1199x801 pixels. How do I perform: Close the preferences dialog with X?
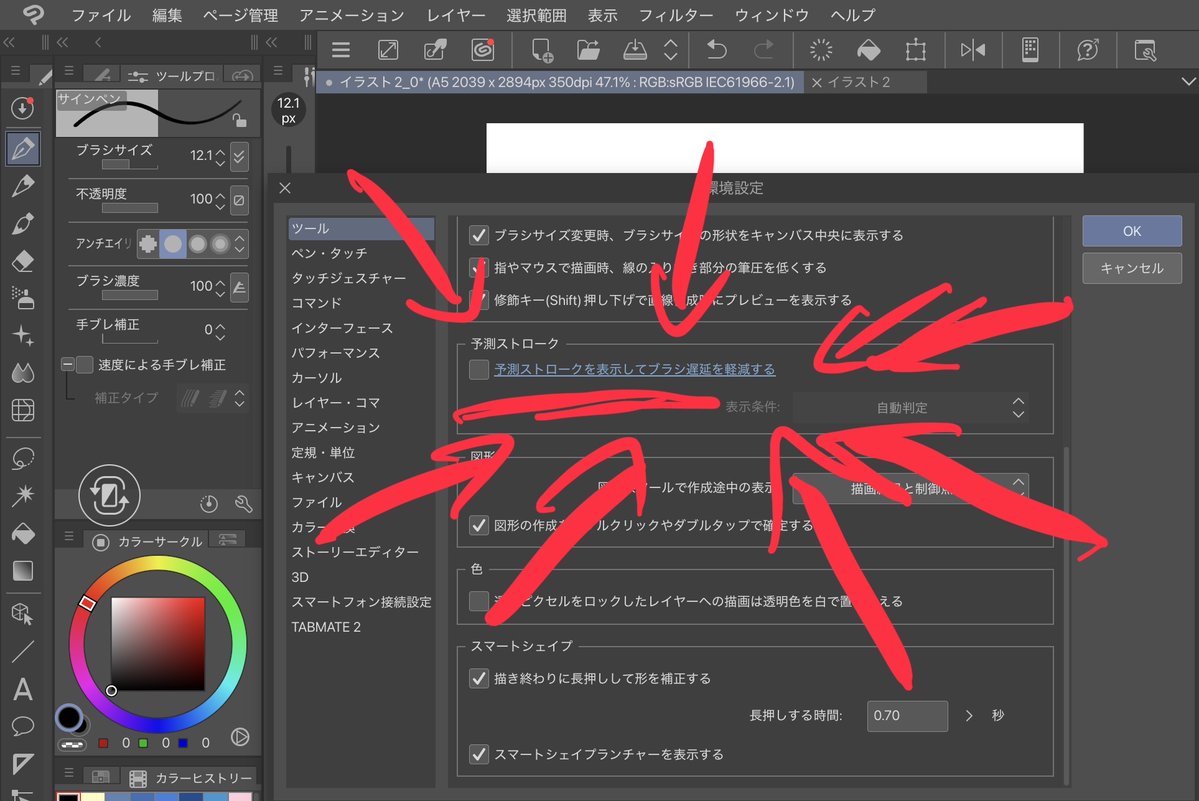coord(285,188)
